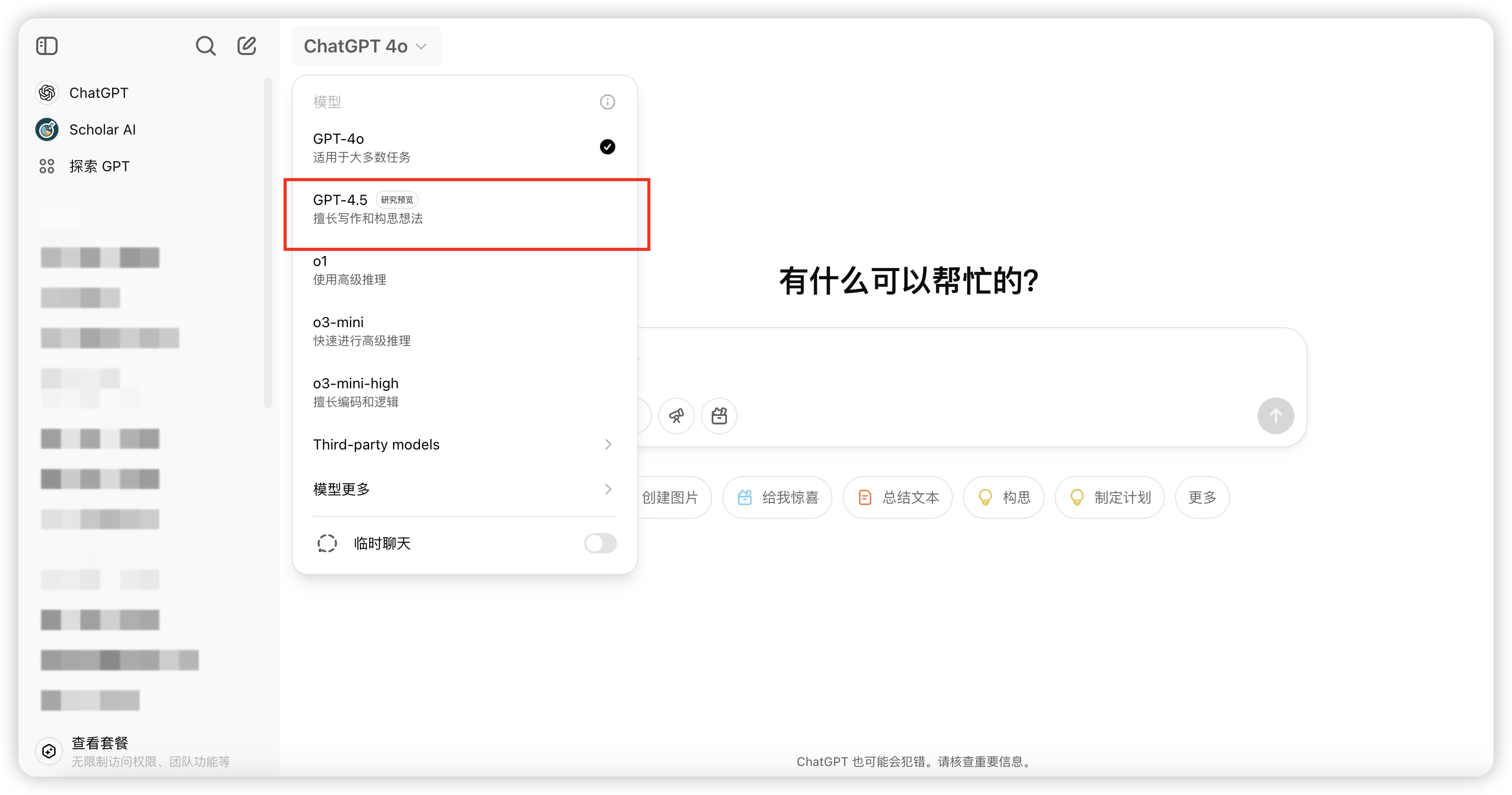The image size is (1512, 795).
Task: Click the 创建图片 suggestion button
Action: tap(674, 497)
